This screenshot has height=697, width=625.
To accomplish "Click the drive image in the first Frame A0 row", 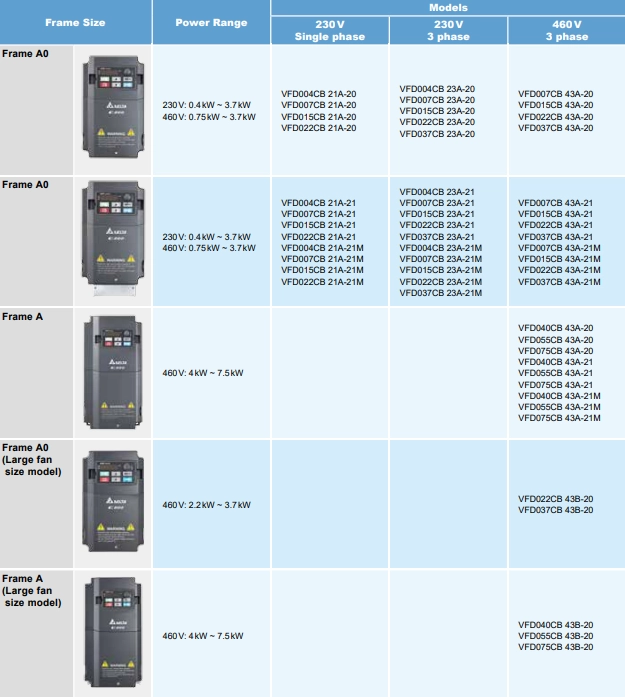I will [x=113, y=106].
